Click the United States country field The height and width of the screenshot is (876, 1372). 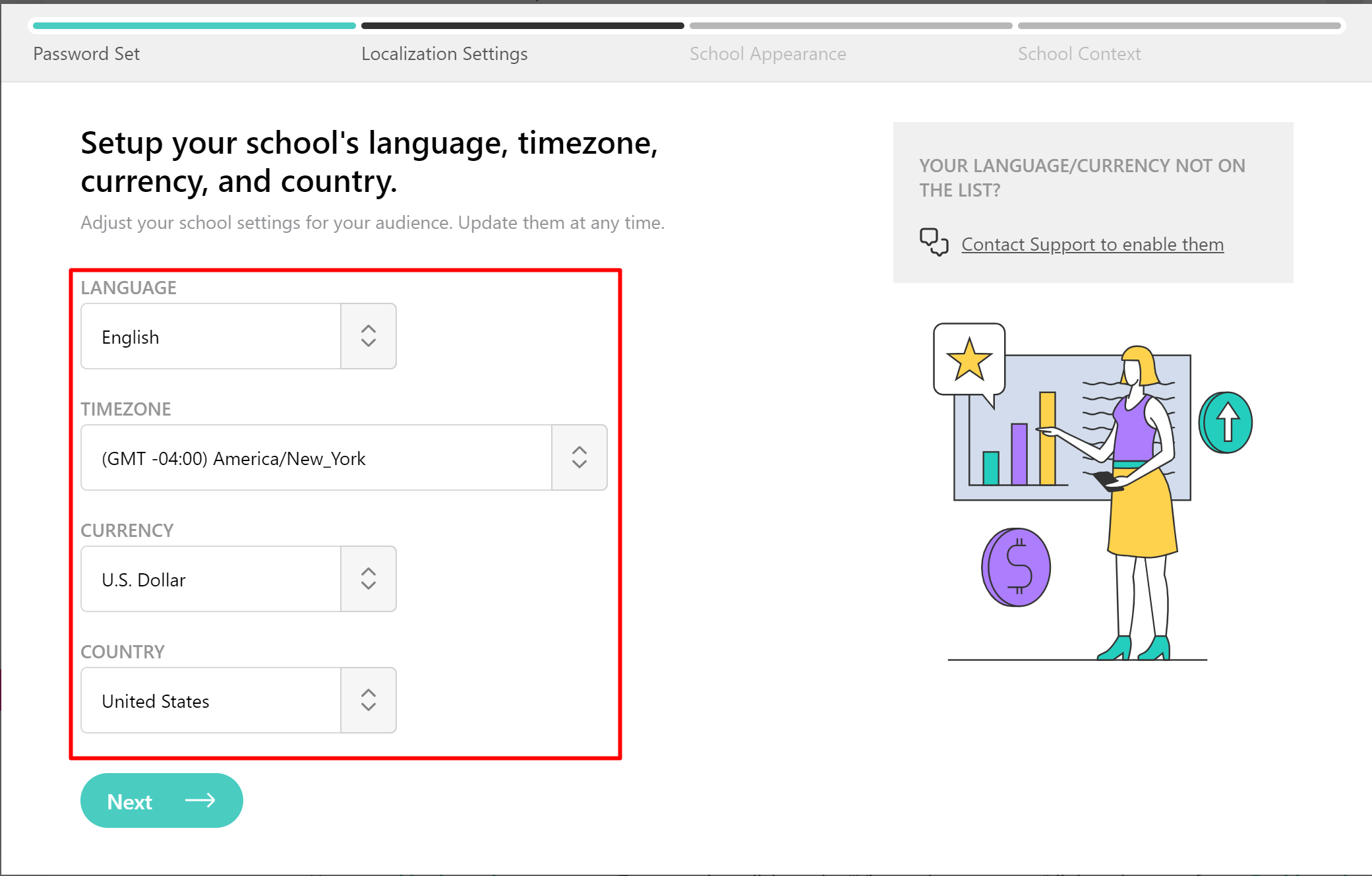pyautogui.click(x=211, y=701)
